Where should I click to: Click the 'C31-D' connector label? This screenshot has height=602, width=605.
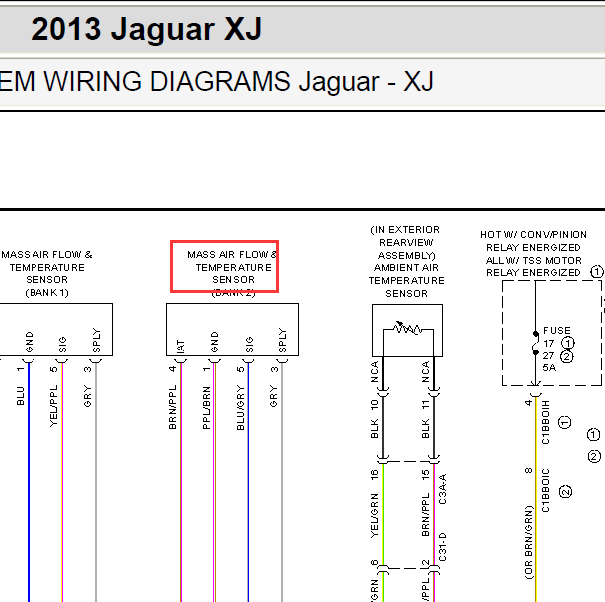[443, 547]
